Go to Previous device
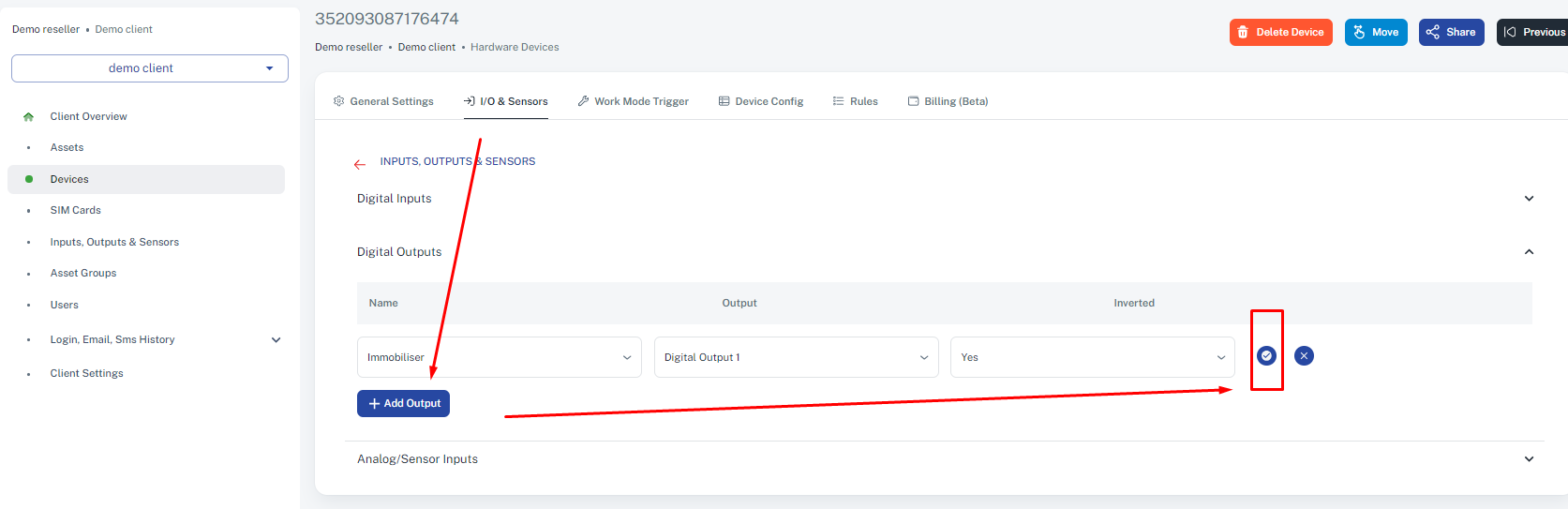This screenshot has width=1568, height=509. (x=1533, y=32)
